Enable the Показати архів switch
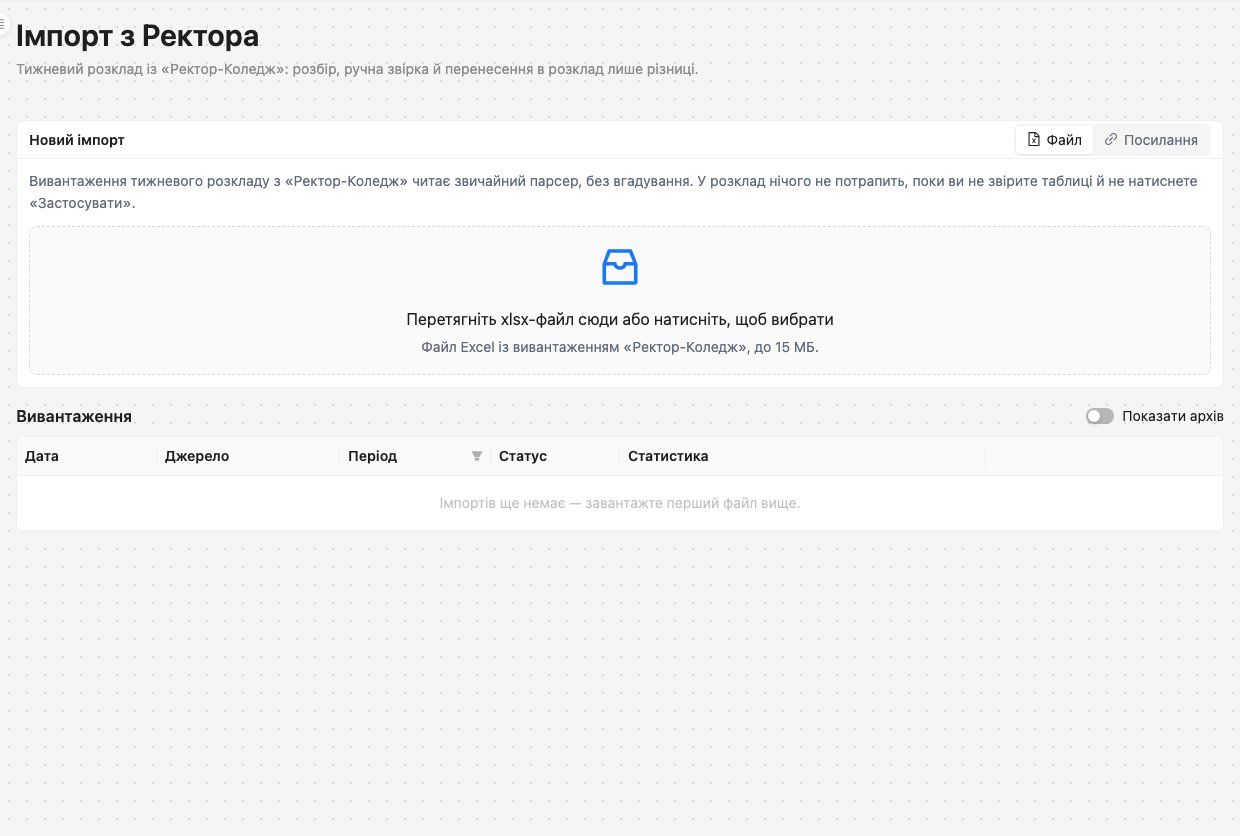 click(1100, 416)
